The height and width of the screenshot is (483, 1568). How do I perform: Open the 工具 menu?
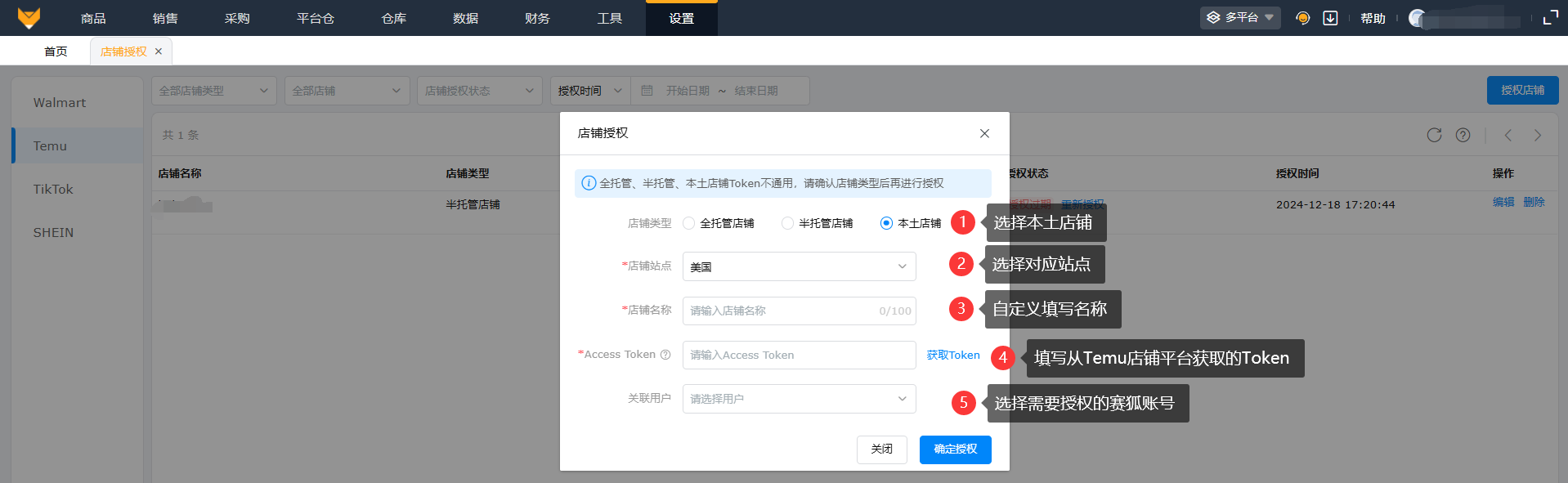point(610,18)
